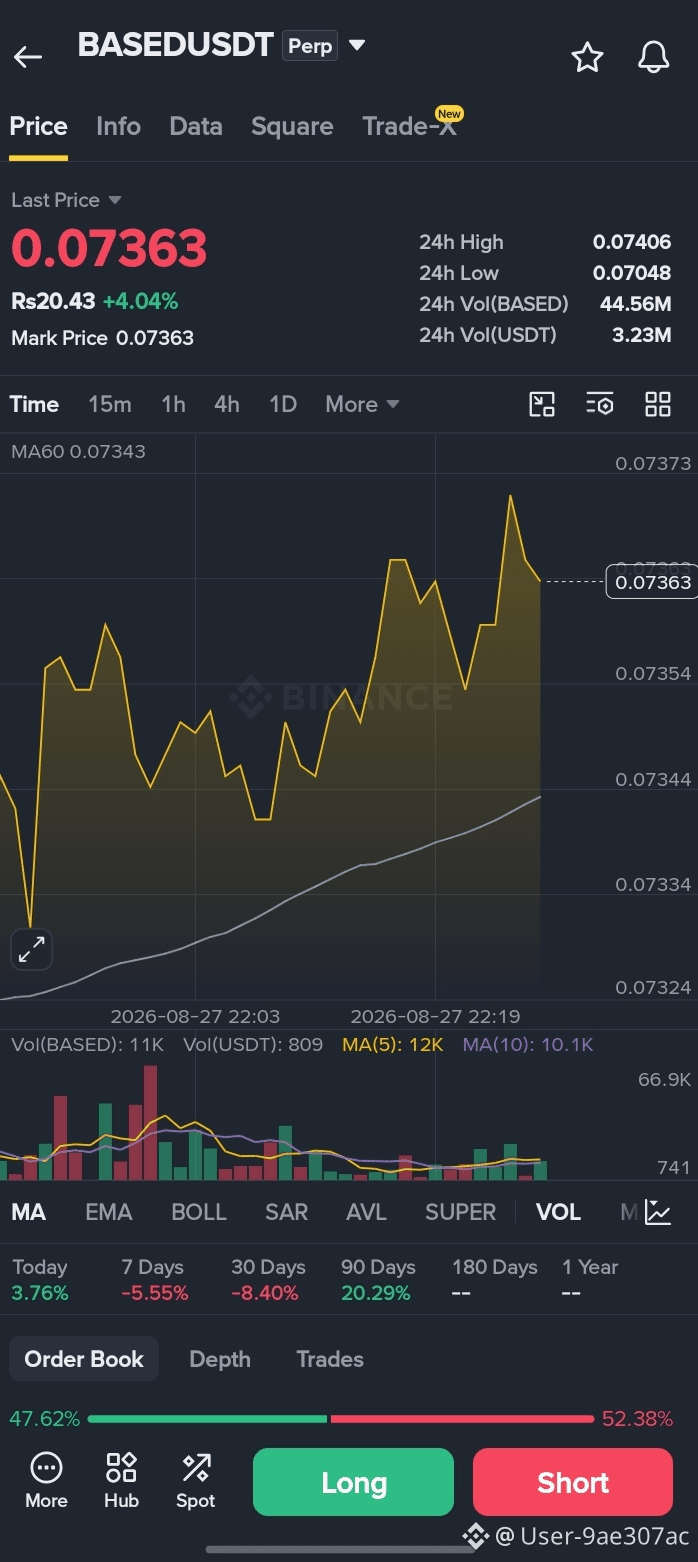The width and height of the screenshot is (698, 1562).
Task: Switch to the Data tab
Action: [x=196, y=127]
